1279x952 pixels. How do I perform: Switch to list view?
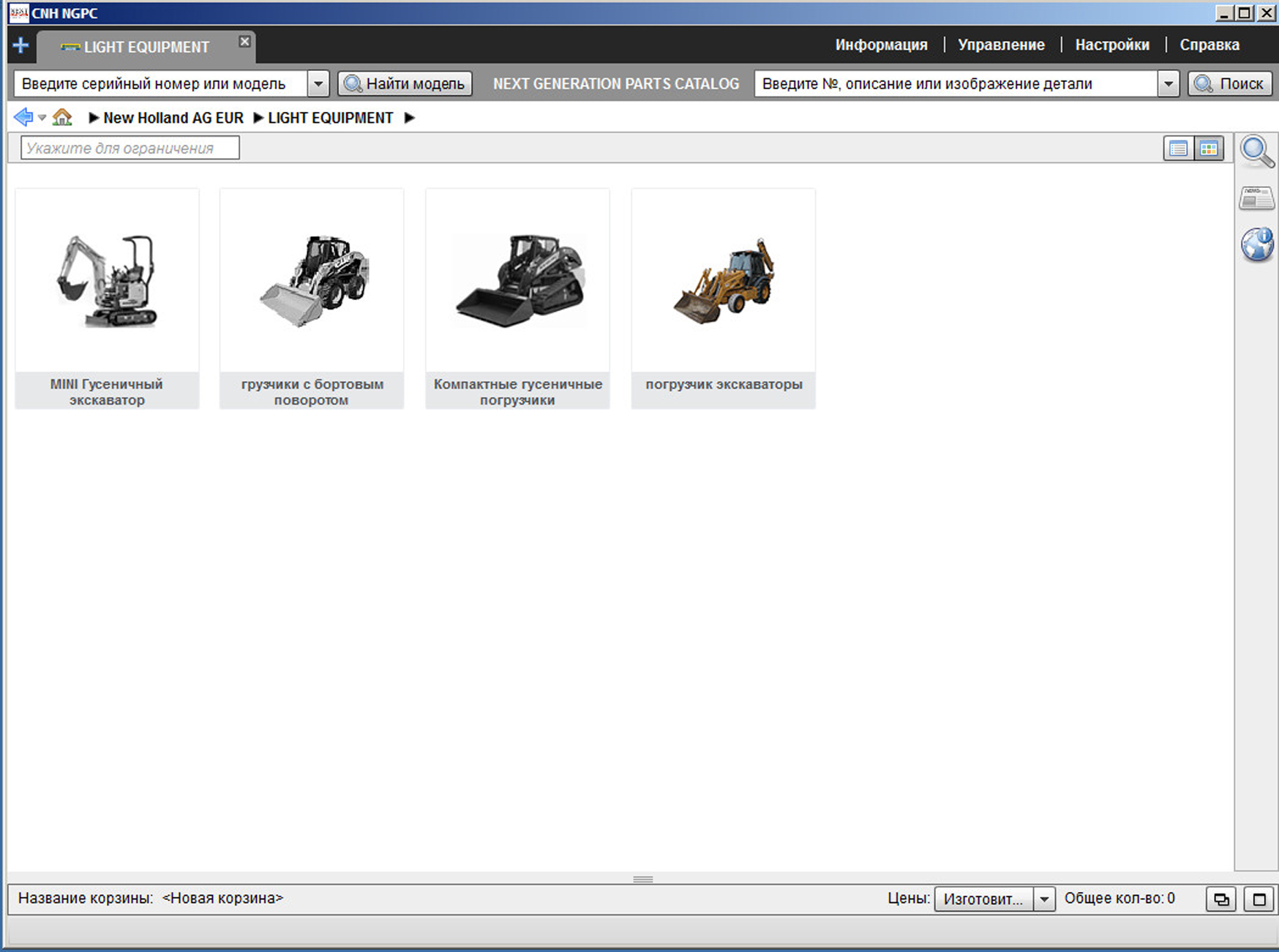click(1178, 149)
